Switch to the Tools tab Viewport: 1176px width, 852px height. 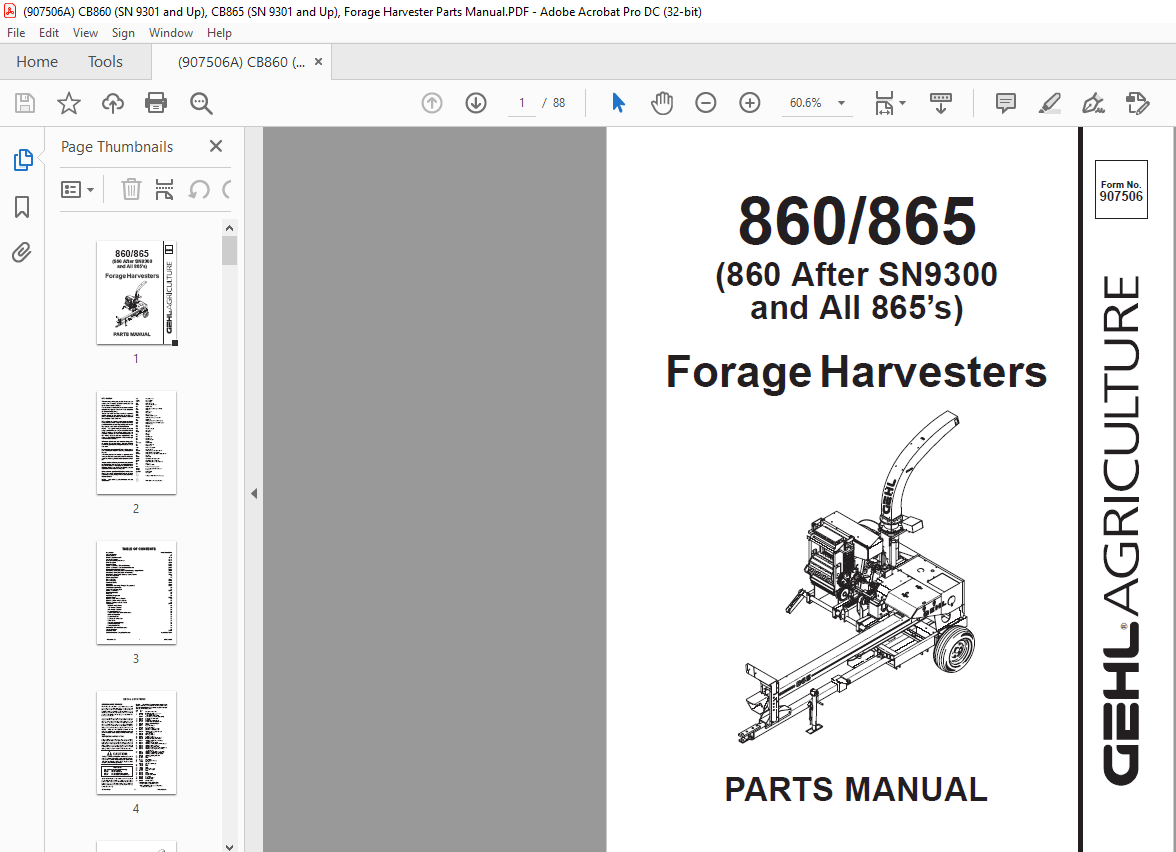[105, 62]
